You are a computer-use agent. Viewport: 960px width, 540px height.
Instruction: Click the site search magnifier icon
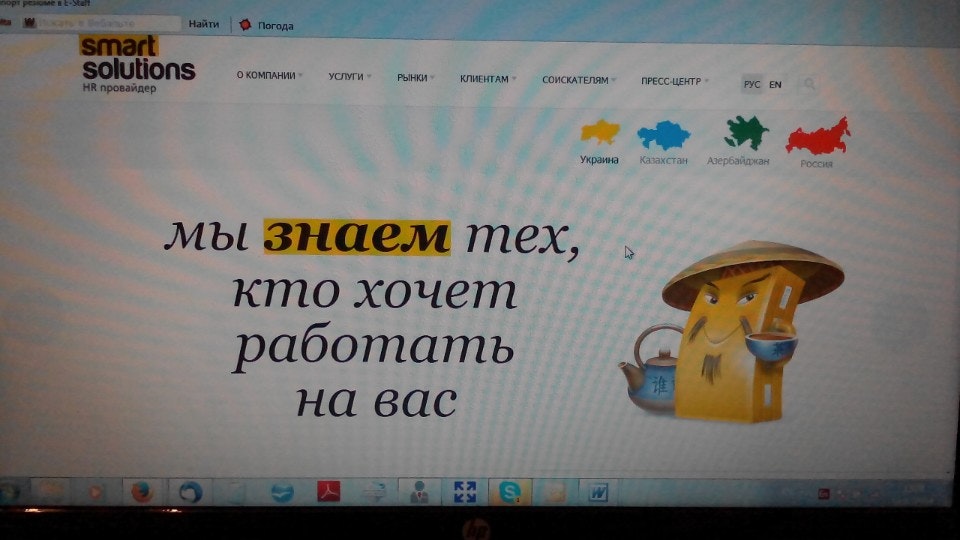click(809, 84)
